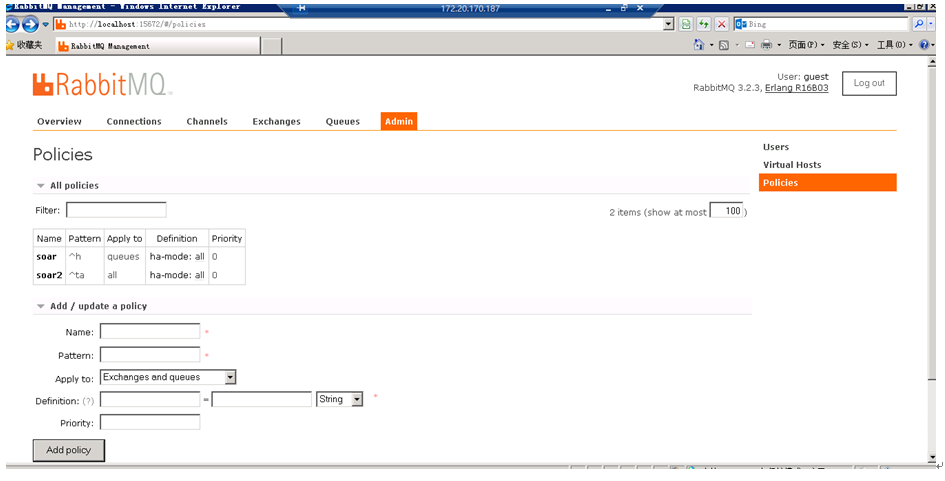Collapse the Add / update a policy section

click(x=92, y=306)
